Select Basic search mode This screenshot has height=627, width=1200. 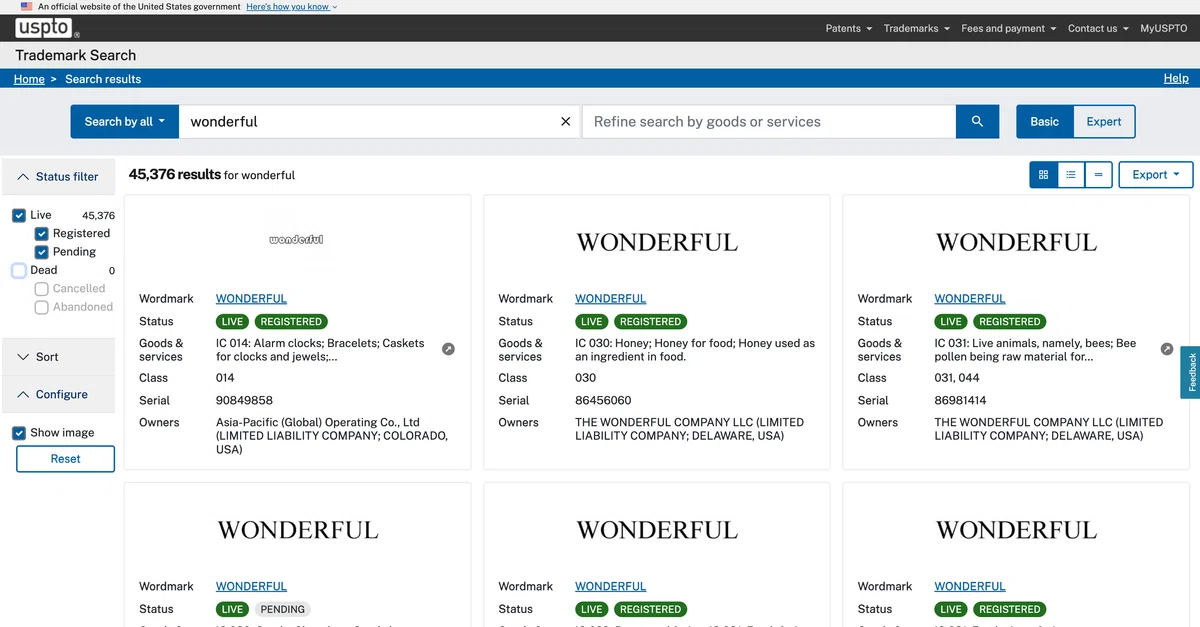coord(1045,121)
